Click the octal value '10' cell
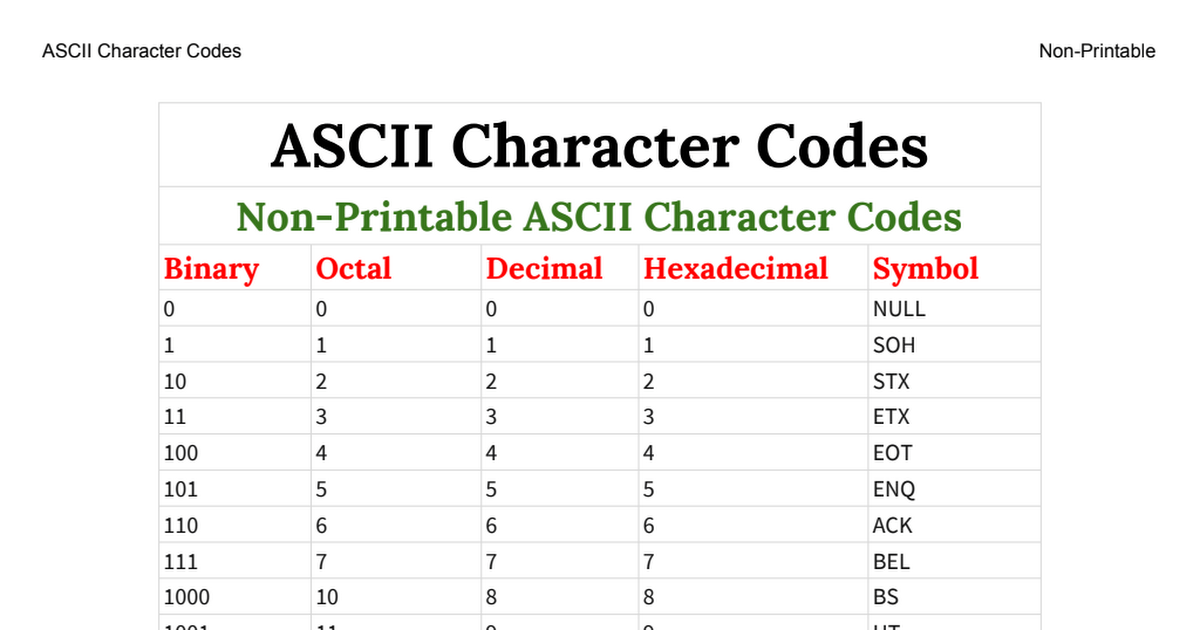Image resolution: width=1200 pixels, height=630 pixels. coord(327,597)
